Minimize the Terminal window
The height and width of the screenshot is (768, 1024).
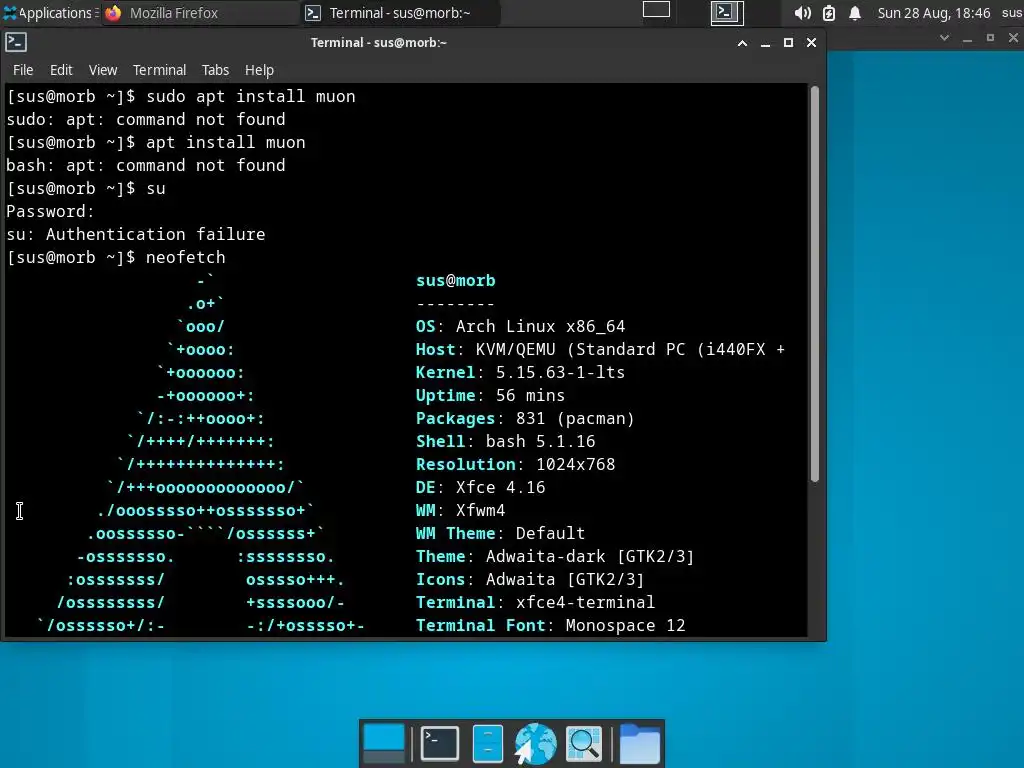click(765, 43)
